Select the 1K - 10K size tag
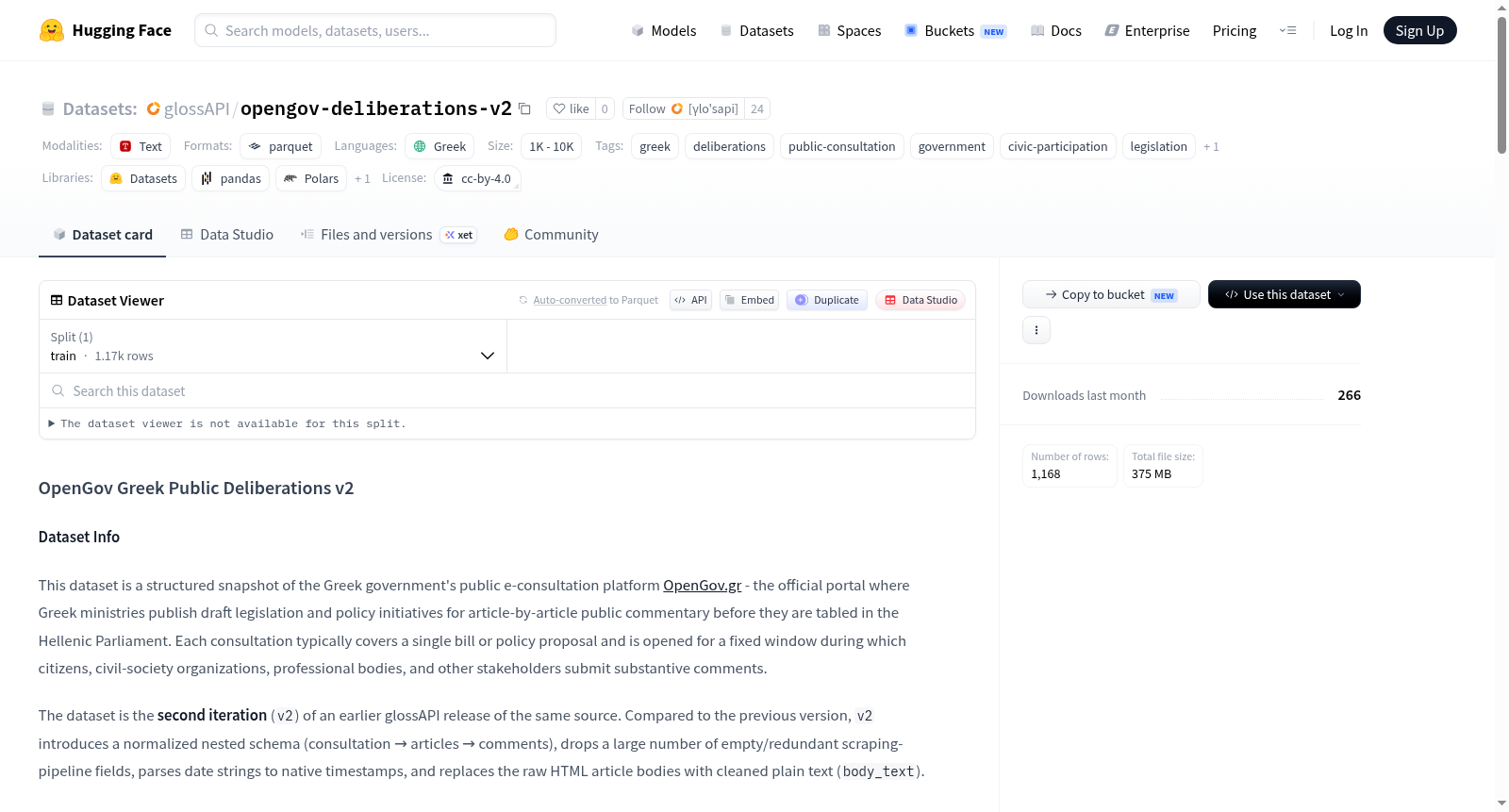 pos(552,146)
